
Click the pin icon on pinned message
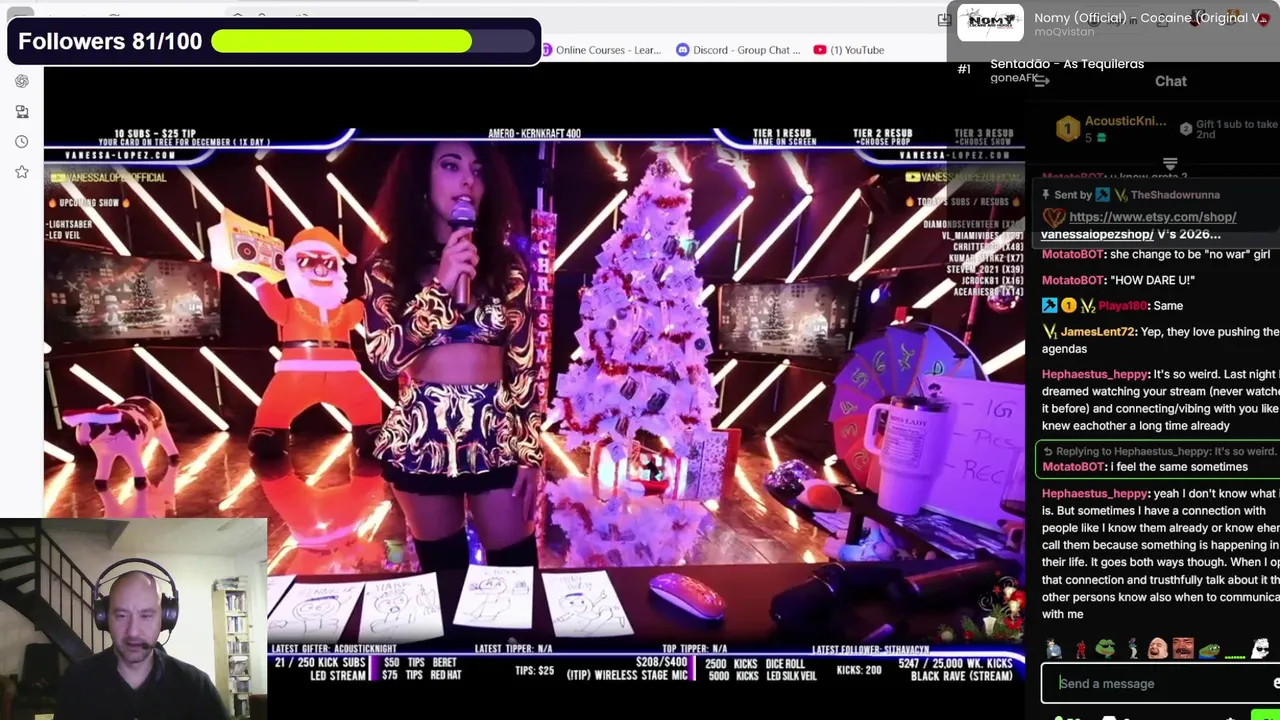1046,195
